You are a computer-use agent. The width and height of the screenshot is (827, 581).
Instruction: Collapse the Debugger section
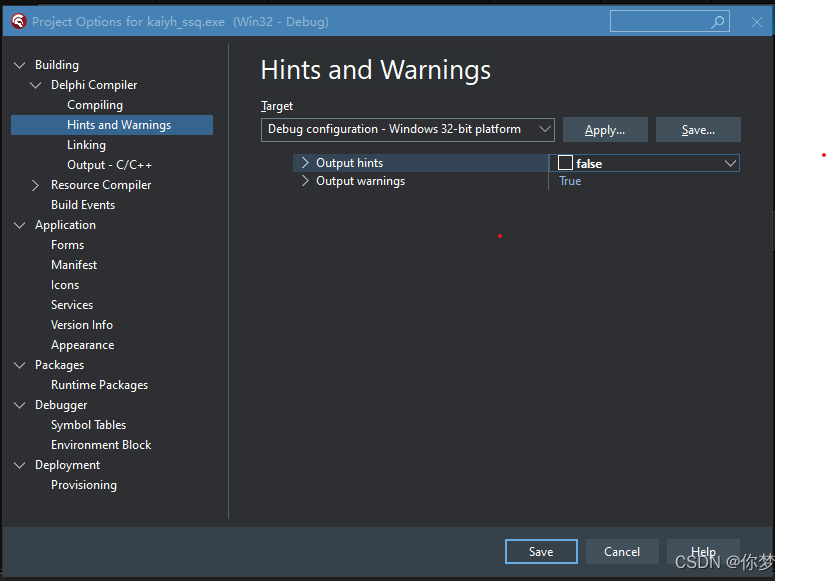tap(19, 404)
